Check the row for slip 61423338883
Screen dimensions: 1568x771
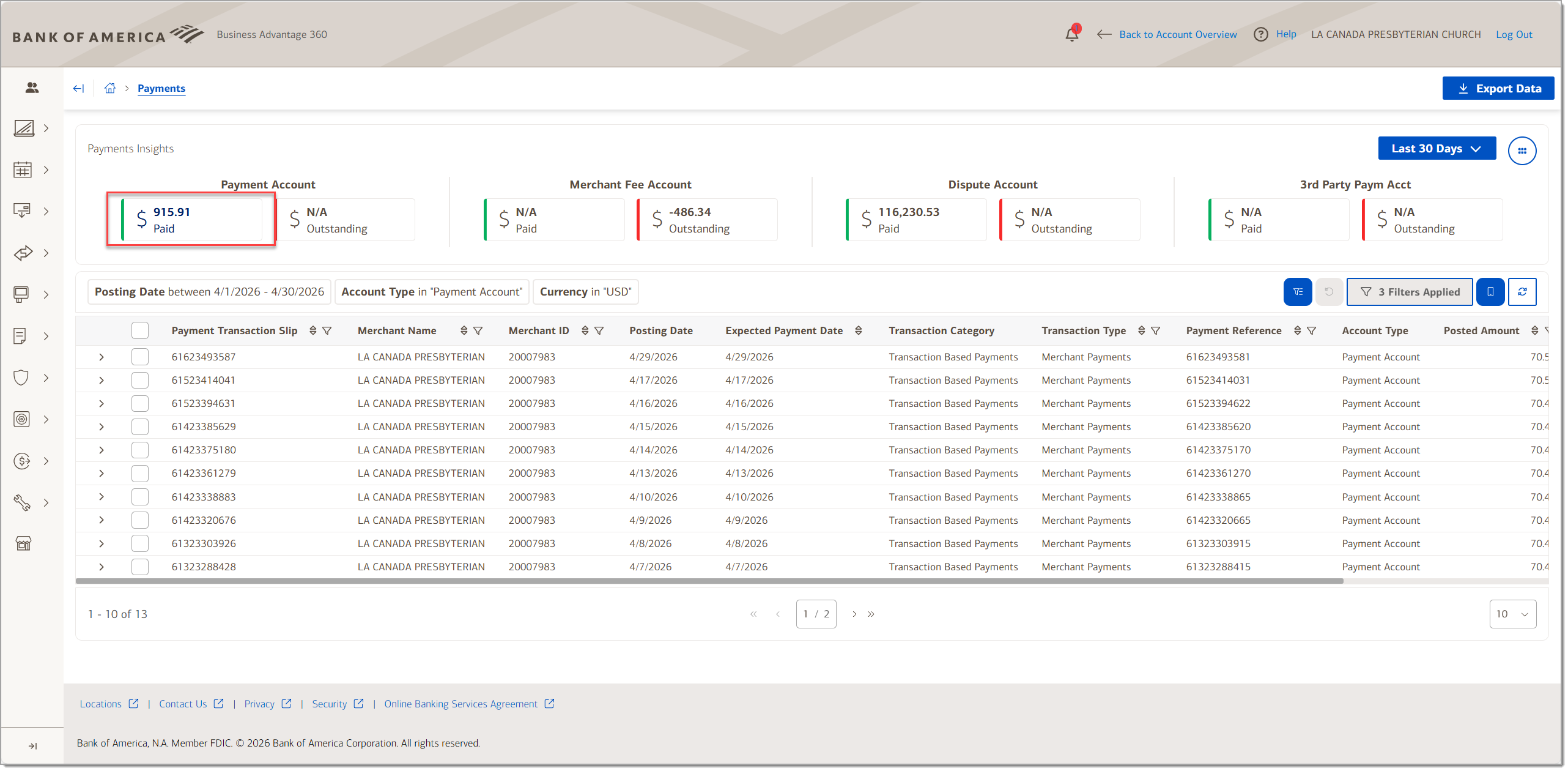tap(140, 497)
